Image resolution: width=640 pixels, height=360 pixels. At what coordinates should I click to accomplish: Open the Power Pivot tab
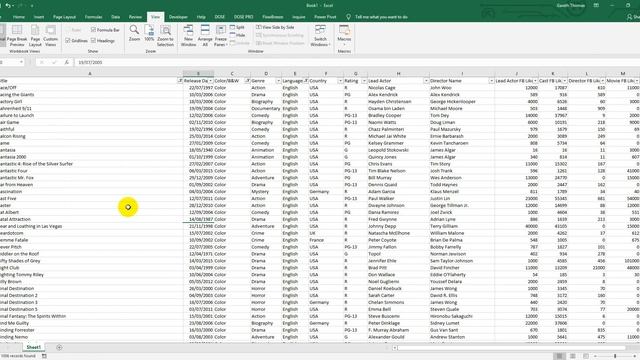coord(325,17)
